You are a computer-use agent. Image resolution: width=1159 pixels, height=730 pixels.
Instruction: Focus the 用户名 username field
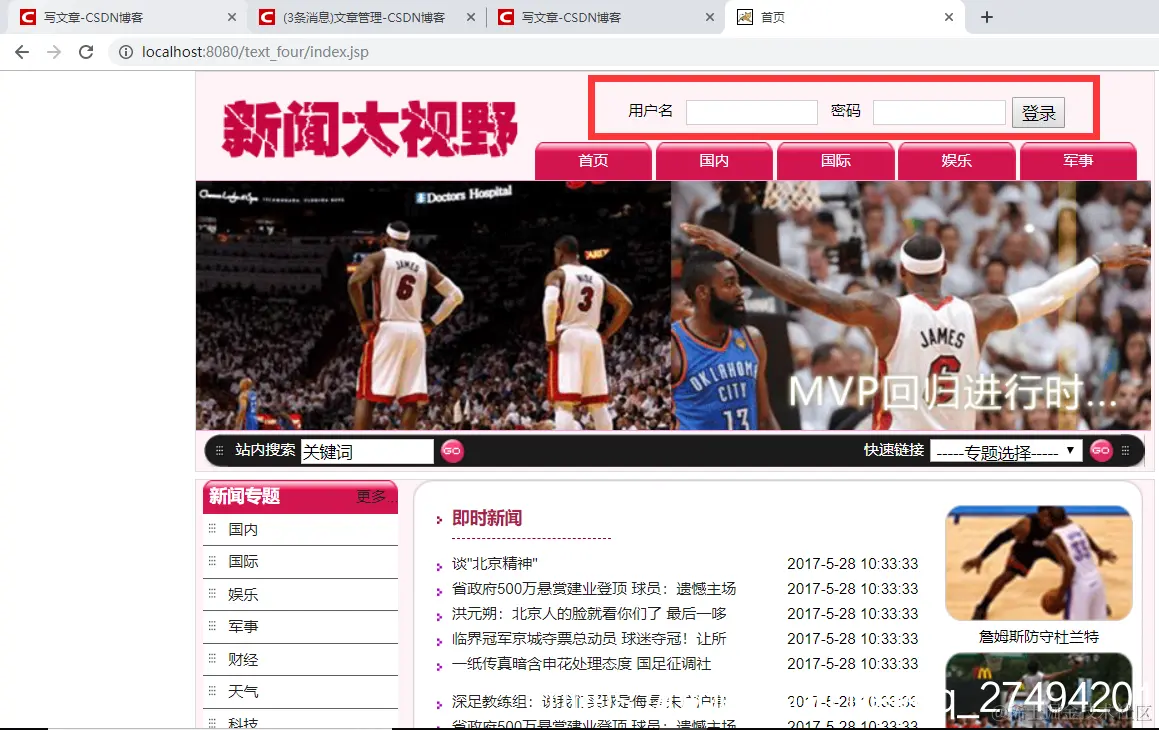[x=752, y=112]
